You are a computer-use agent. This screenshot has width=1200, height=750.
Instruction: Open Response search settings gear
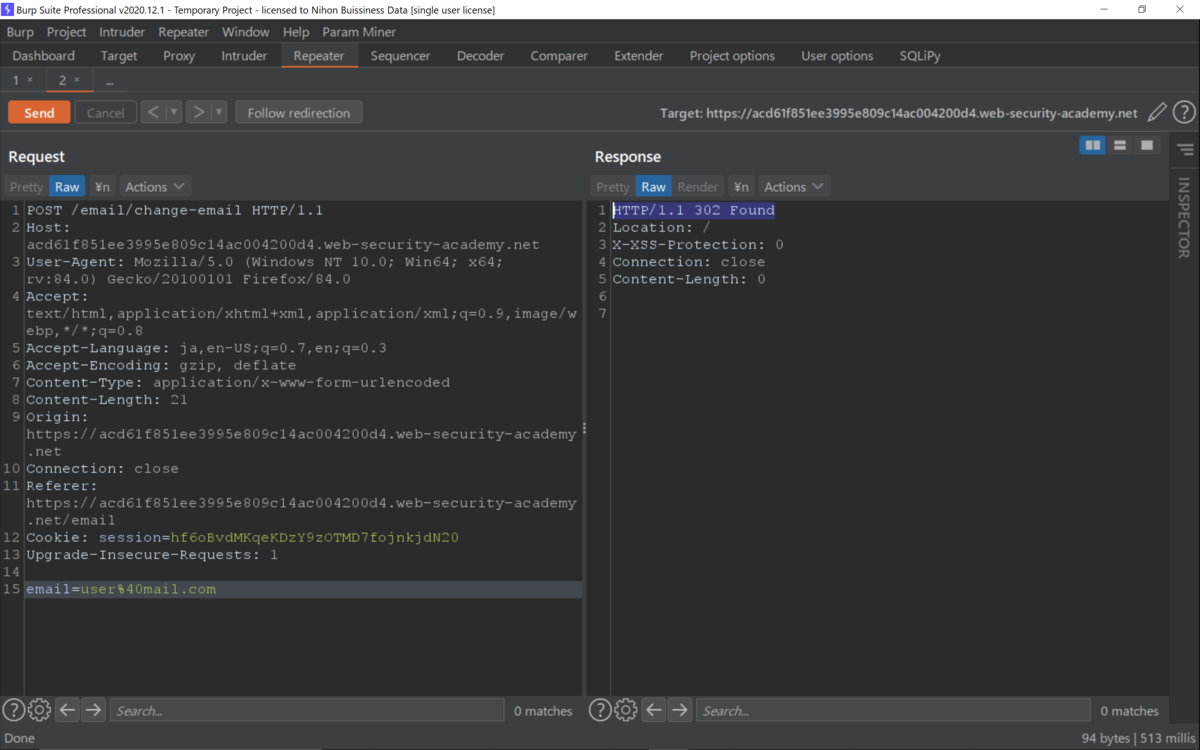pyautogui.click(x=625, y=710)
